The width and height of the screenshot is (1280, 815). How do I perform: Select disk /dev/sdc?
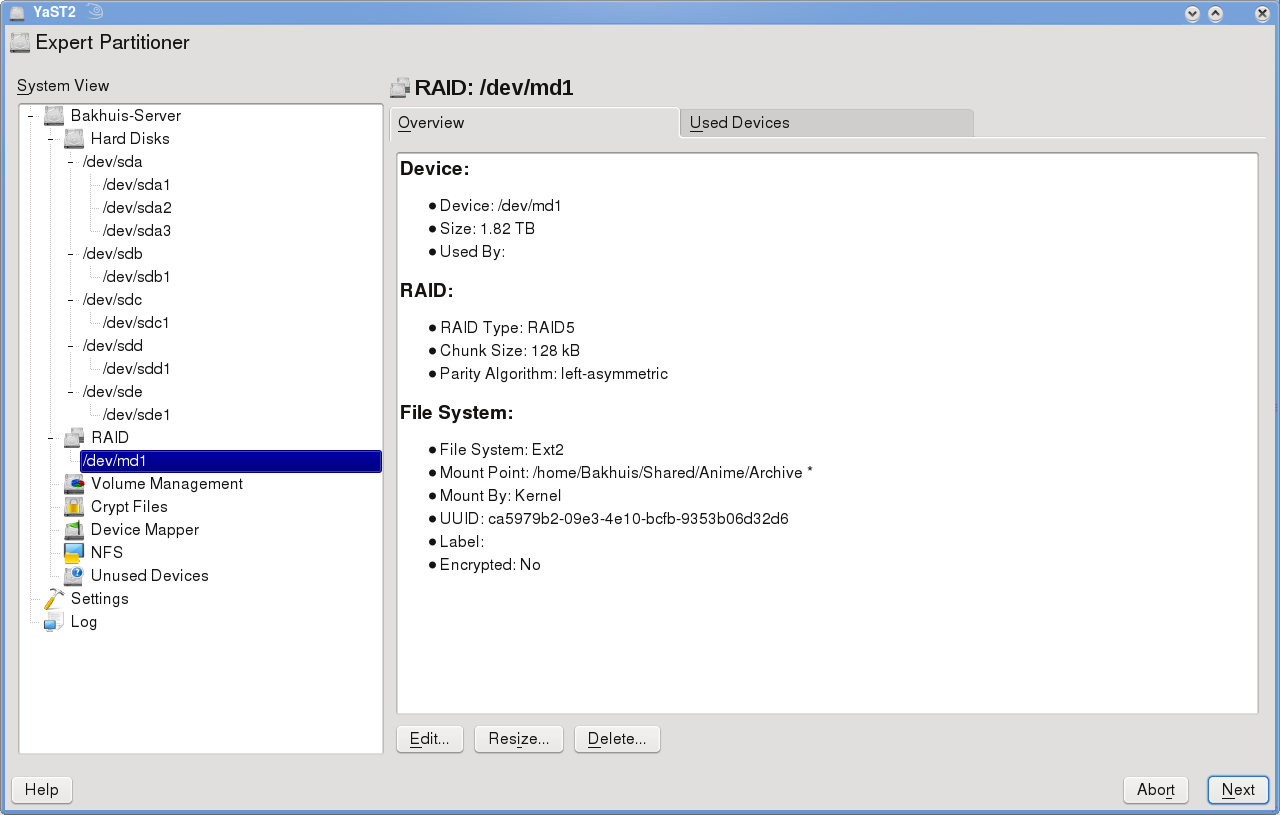pos(113,300)
